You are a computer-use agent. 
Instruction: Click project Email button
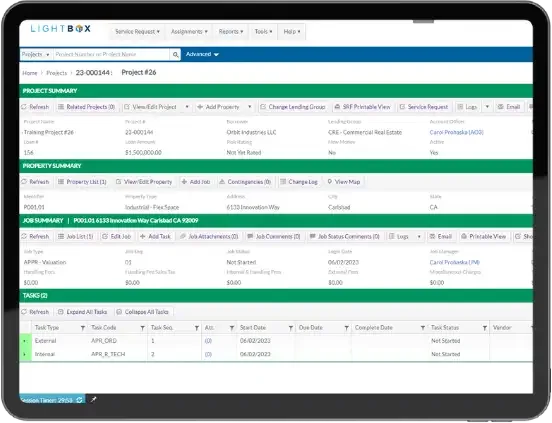[509, 107]
